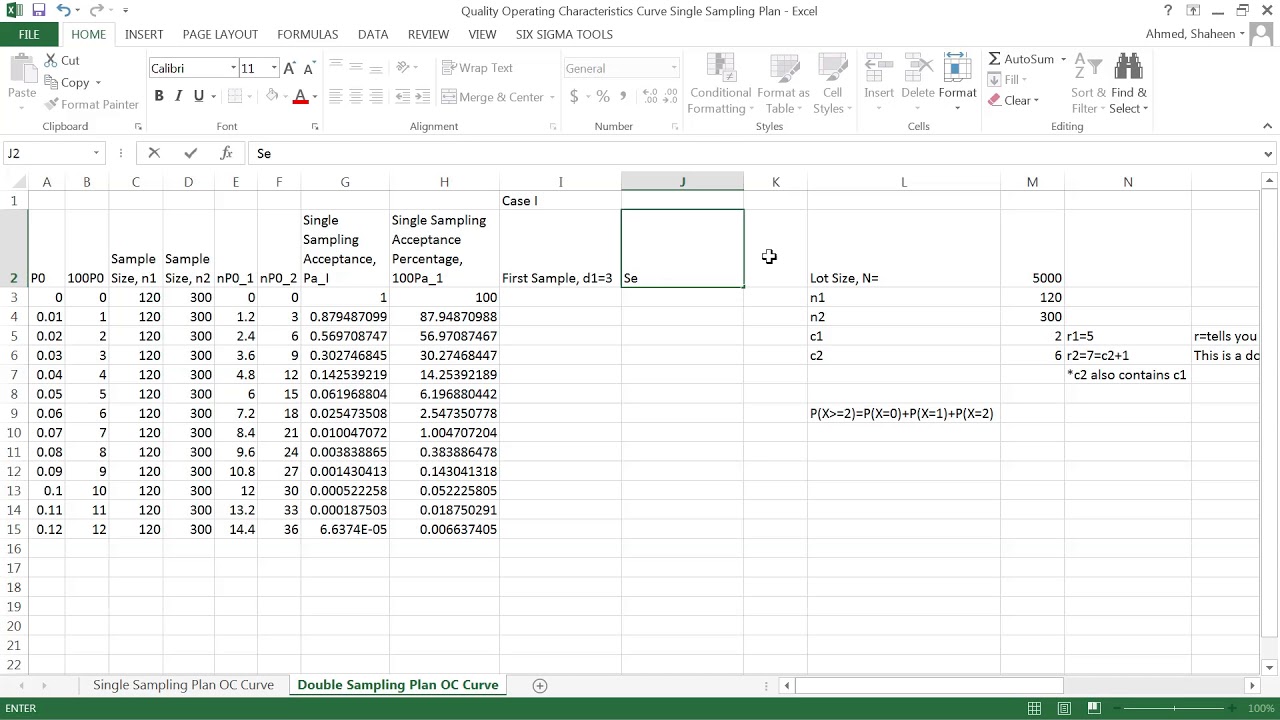
Task: Collapse the ribbon with the arrow
Action: coord(1267,126)
